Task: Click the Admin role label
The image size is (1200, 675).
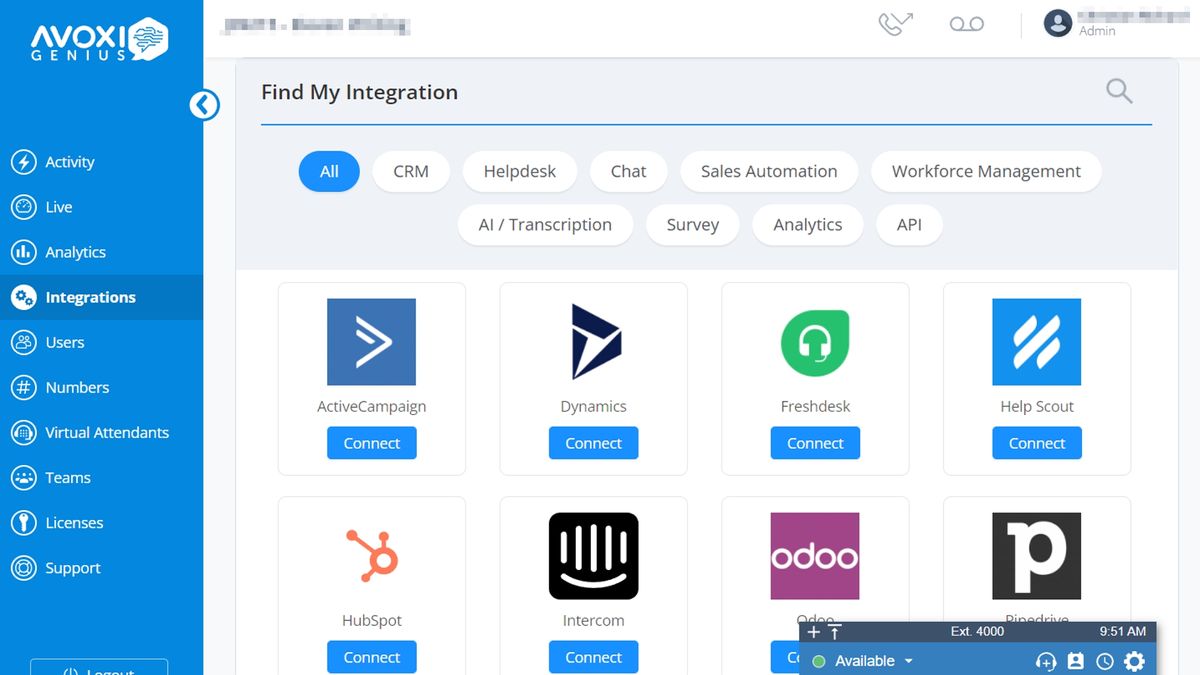Action: tap(1097, 31)
